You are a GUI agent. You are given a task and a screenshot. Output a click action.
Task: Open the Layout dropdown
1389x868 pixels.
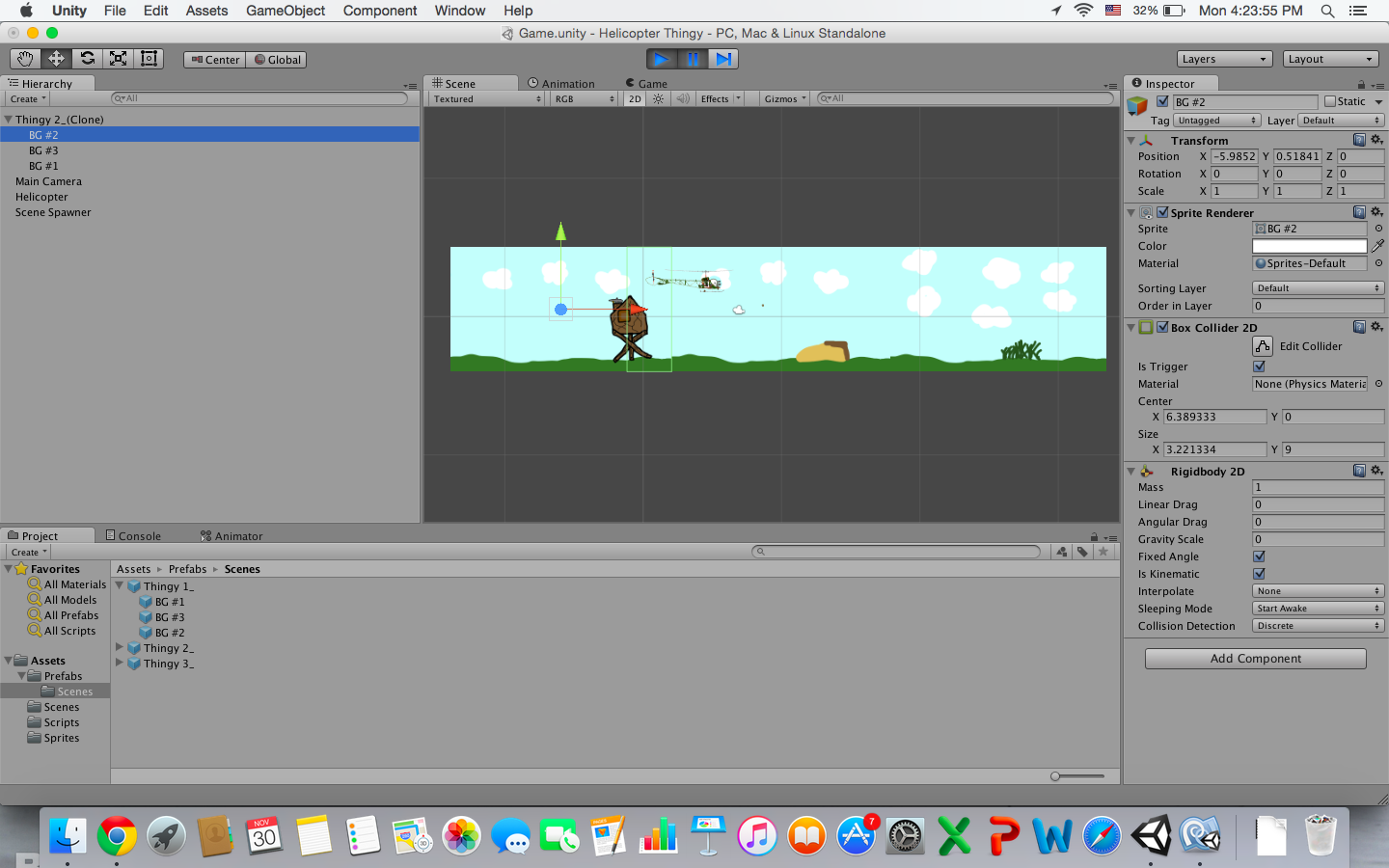[x=1331, y=59]
